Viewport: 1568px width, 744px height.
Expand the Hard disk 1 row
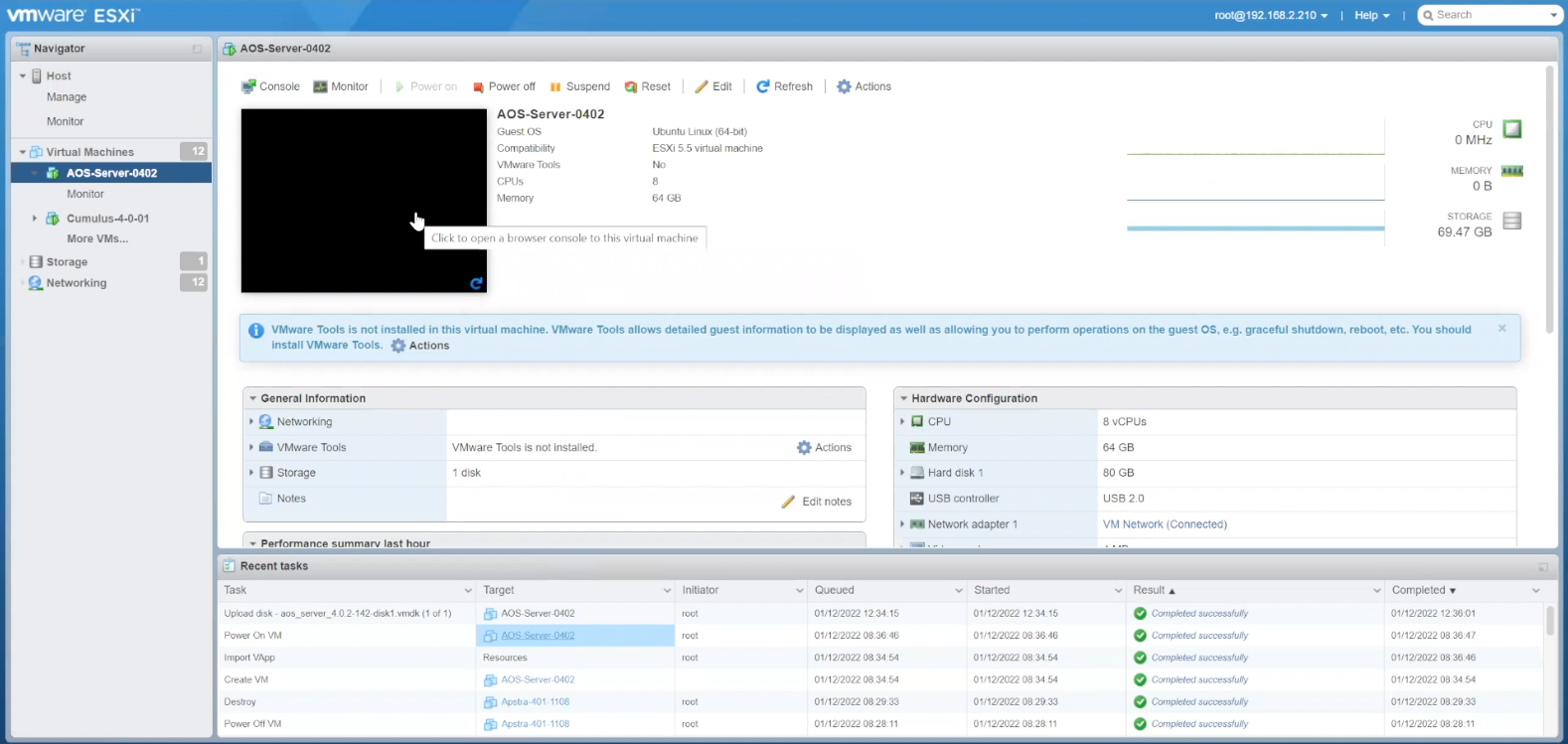[x=902, y=473]
